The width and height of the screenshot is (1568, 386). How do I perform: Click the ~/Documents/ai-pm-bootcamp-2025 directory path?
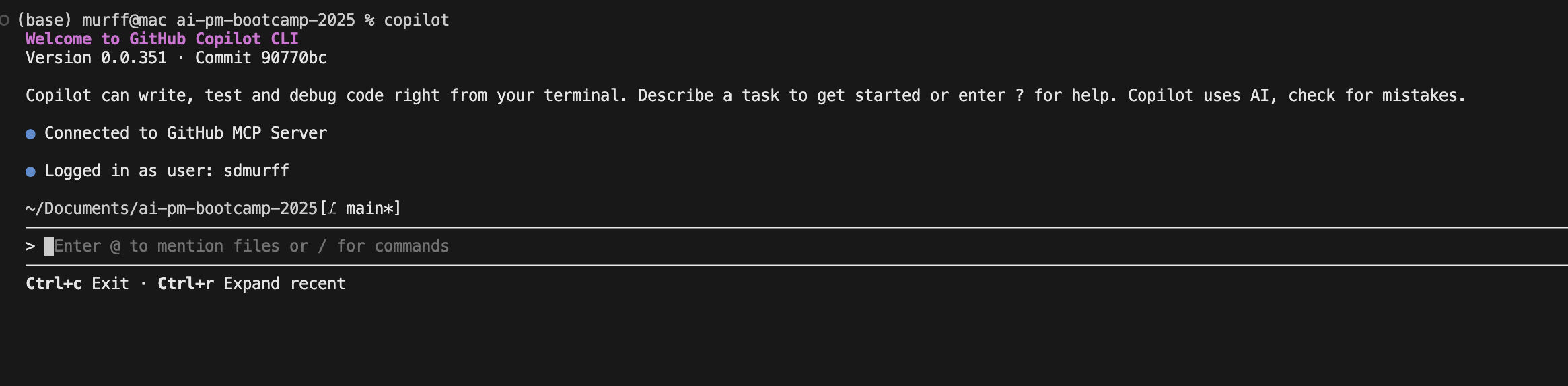(171, 208)
